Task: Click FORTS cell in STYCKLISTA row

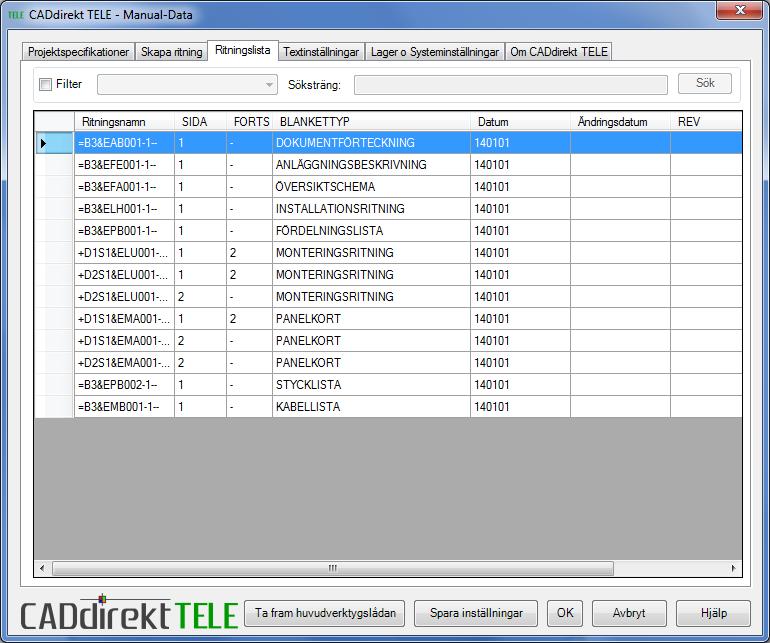Action: pos(249,385)
